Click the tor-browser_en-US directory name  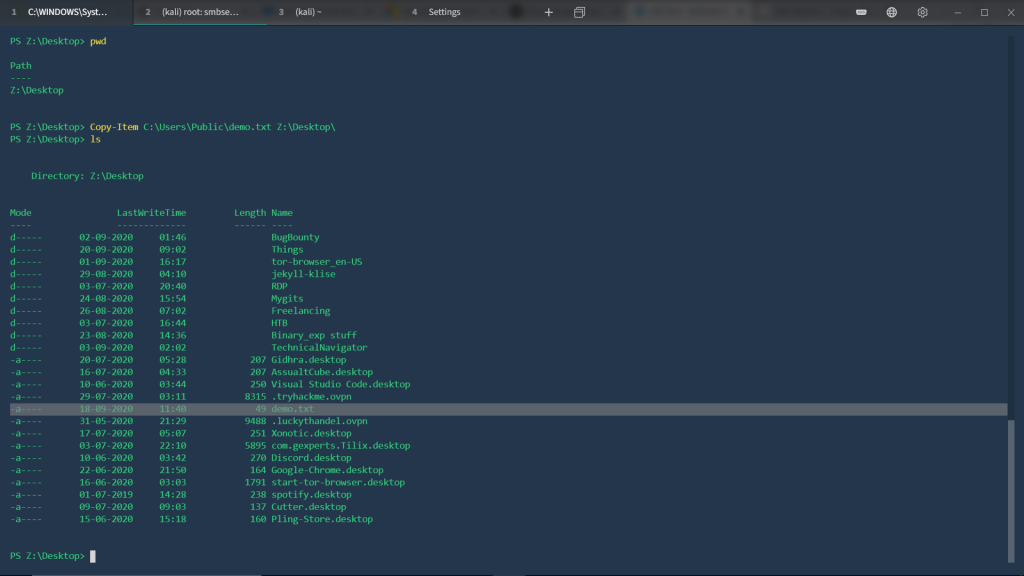(317, 262)
